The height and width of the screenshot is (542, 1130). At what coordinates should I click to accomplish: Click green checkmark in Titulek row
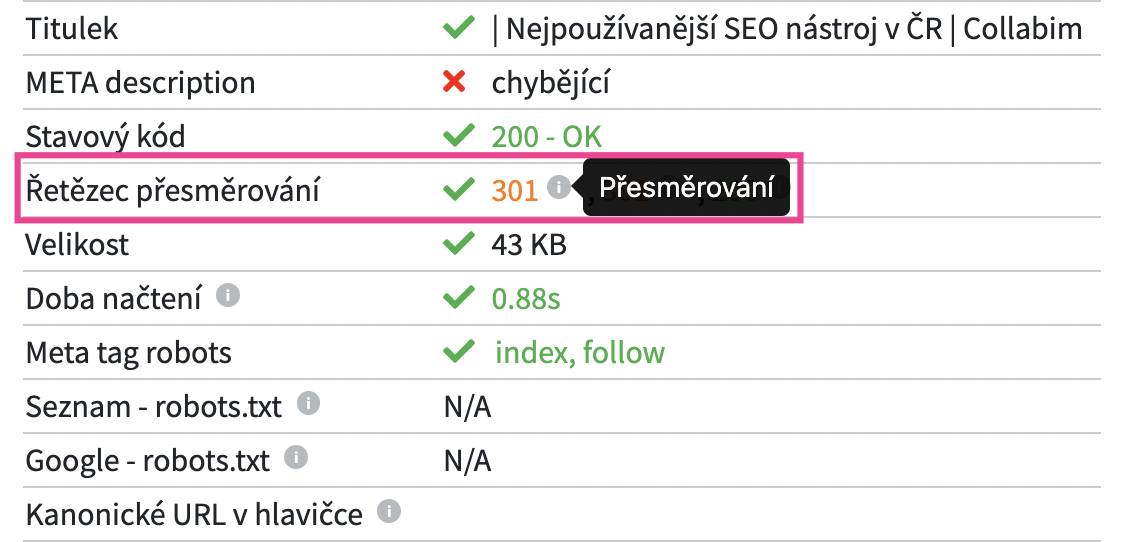[x=458, y=28]
